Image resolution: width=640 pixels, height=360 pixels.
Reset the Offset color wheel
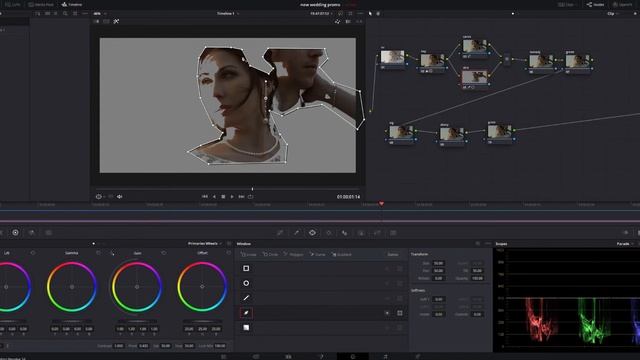(229, 253)
